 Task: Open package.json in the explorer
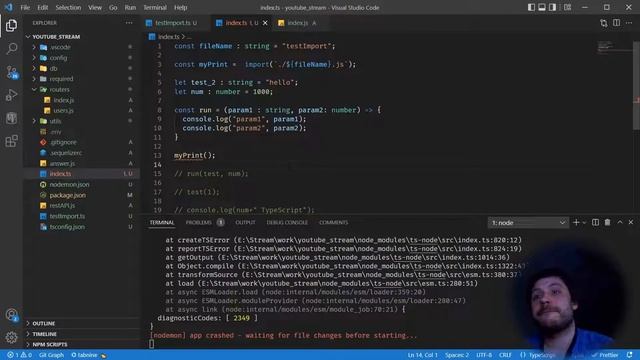[x=67, y=195]
